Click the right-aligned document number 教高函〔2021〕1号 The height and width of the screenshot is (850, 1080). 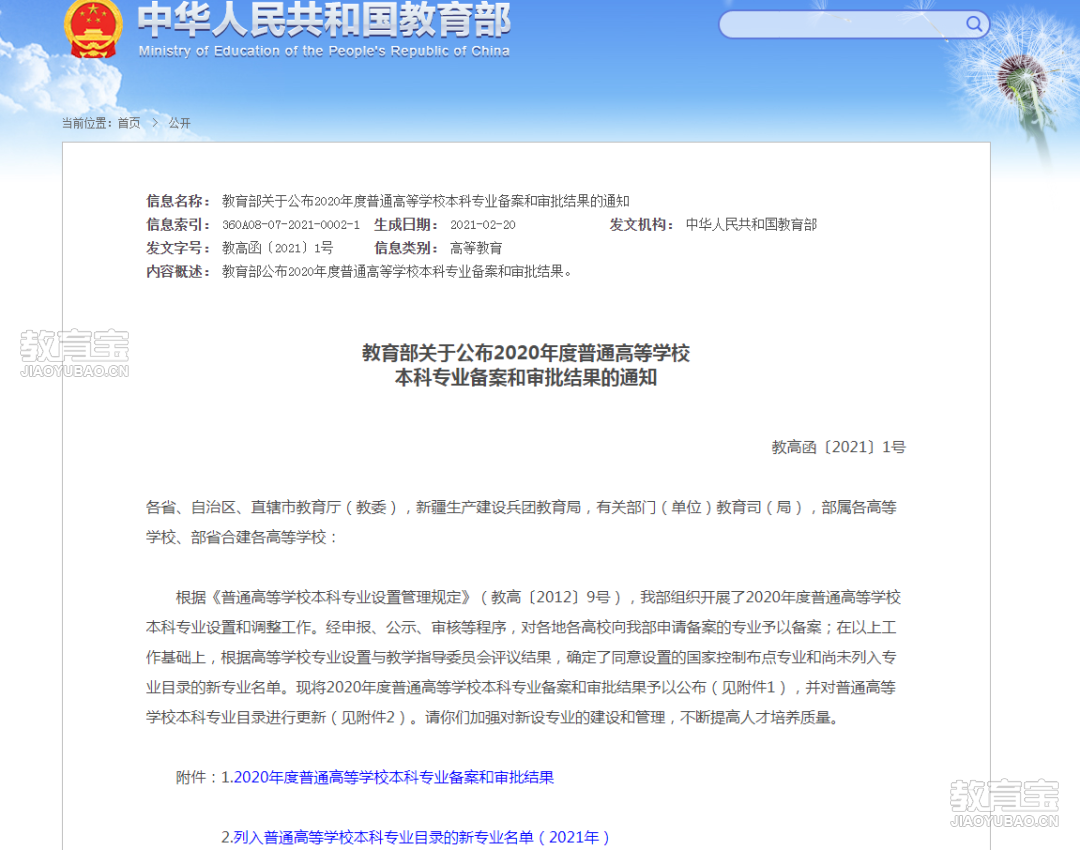(x=838, y=447)
